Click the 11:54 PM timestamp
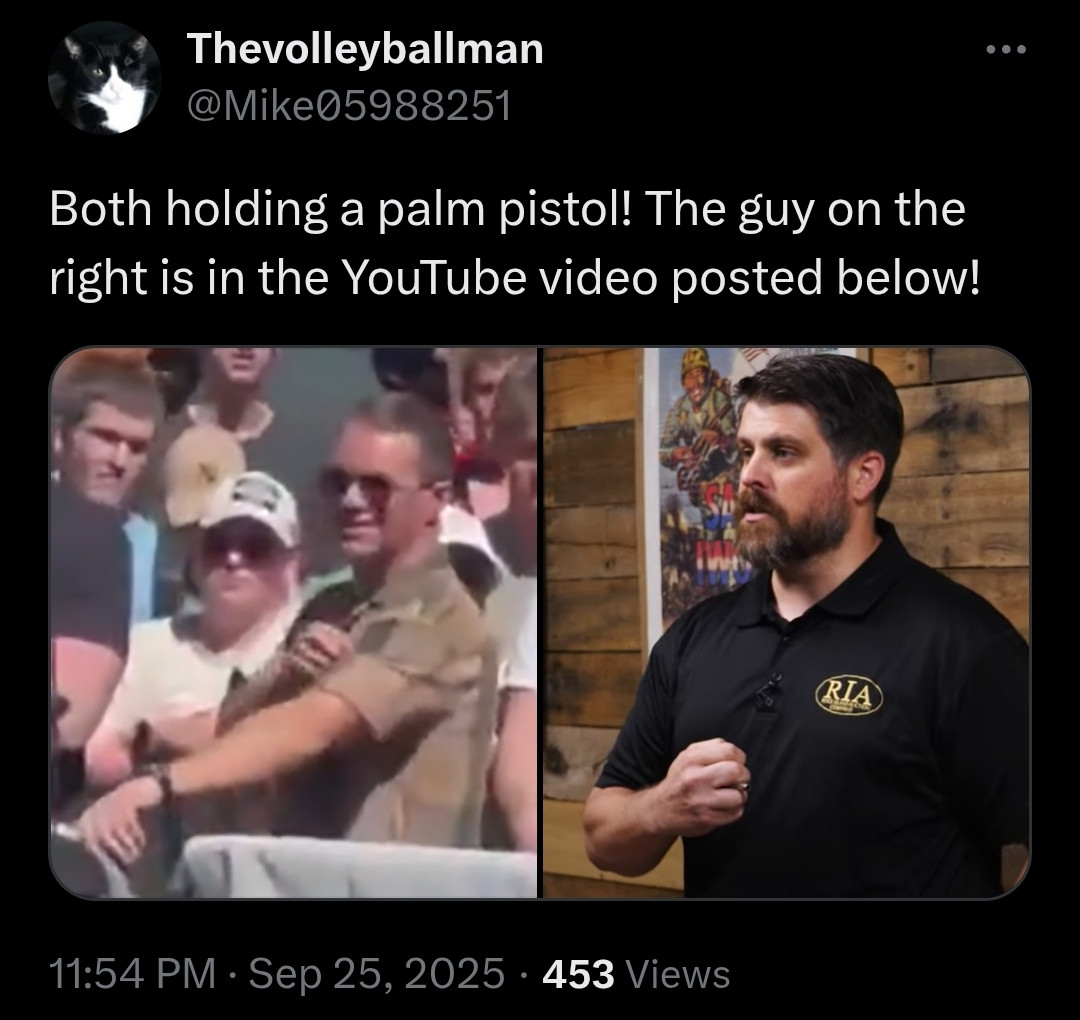 [133, 975]
